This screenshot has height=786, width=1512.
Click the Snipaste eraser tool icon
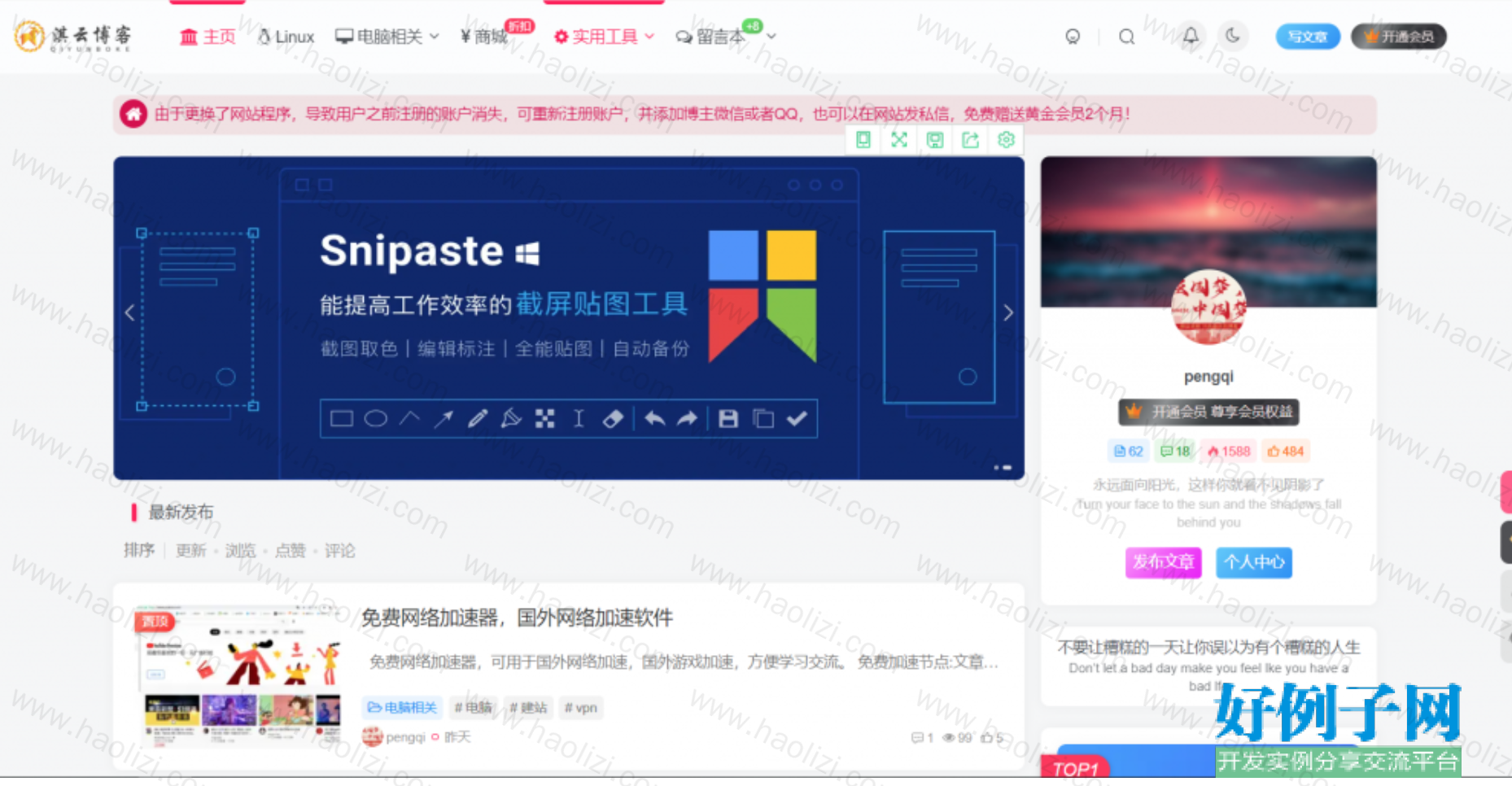point(613,419)
